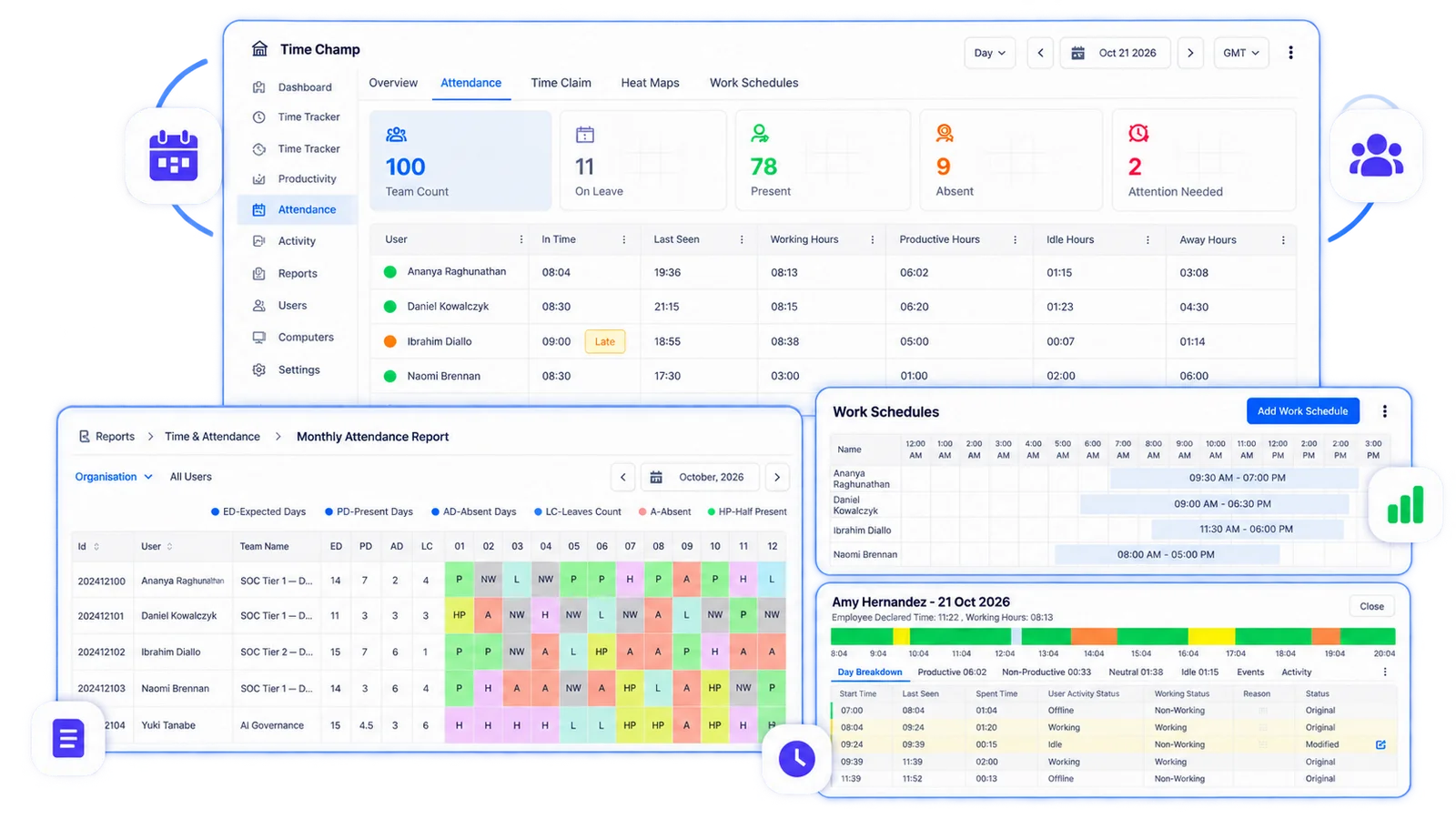Click the Attendance sidebar item
Screen dimensions: 1456x819
[297, 209]
